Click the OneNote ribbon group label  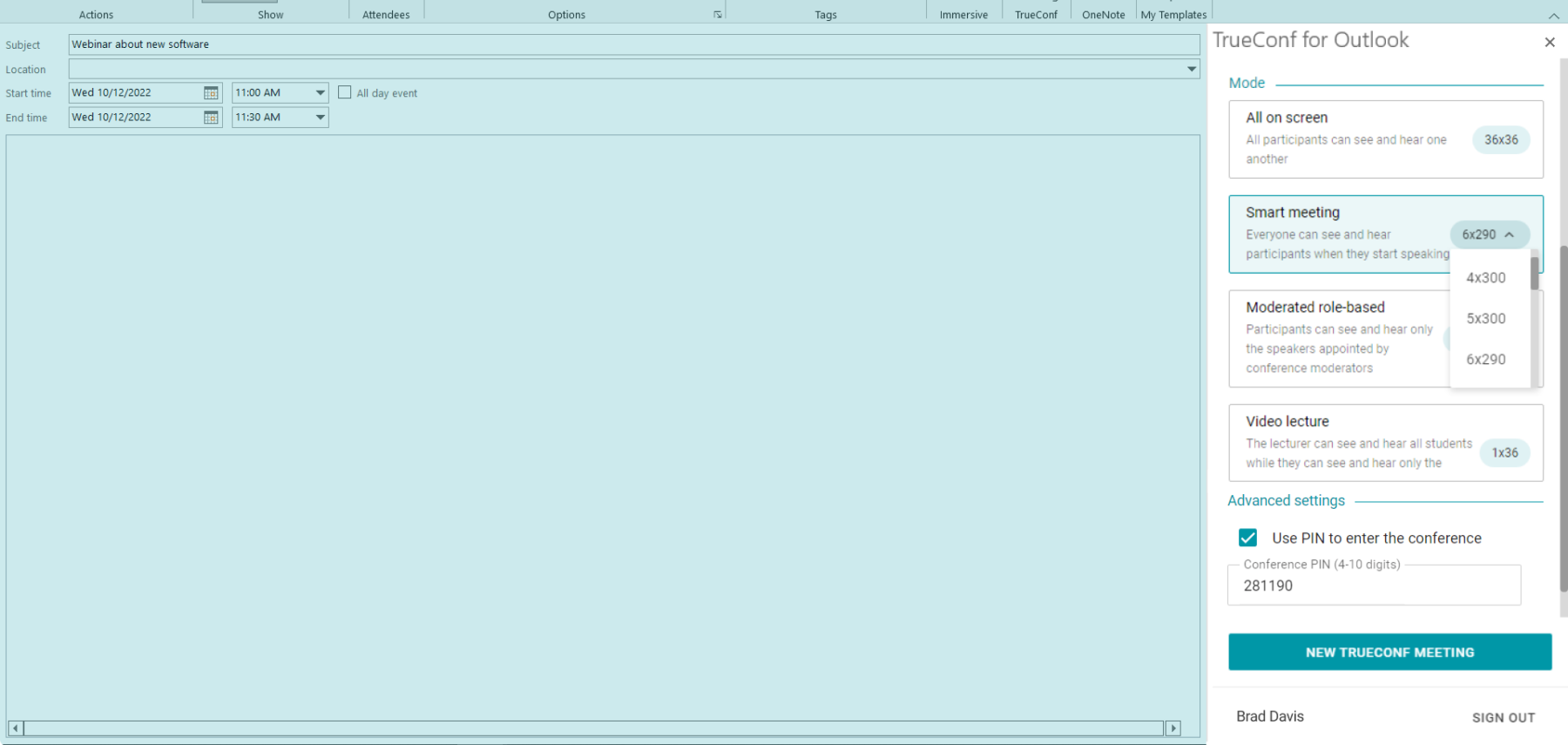point(1103,15)
